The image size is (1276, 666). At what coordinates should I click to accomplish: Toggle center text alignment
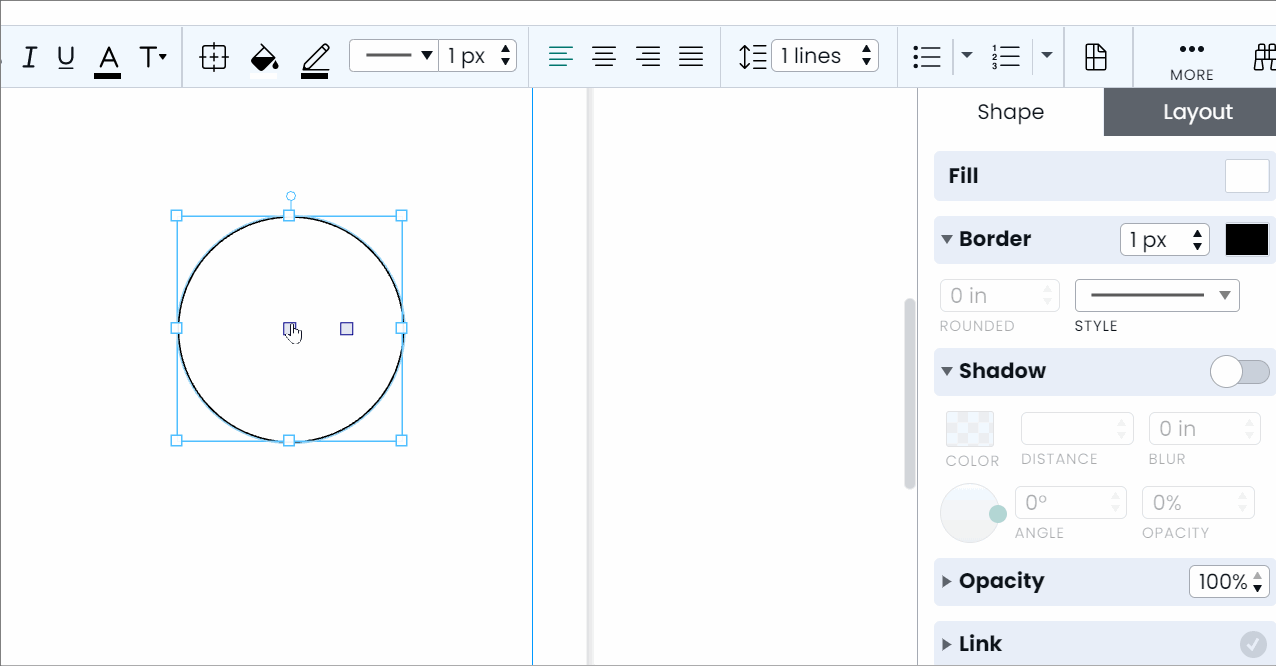pyautogui.click(x=604, y=57)
